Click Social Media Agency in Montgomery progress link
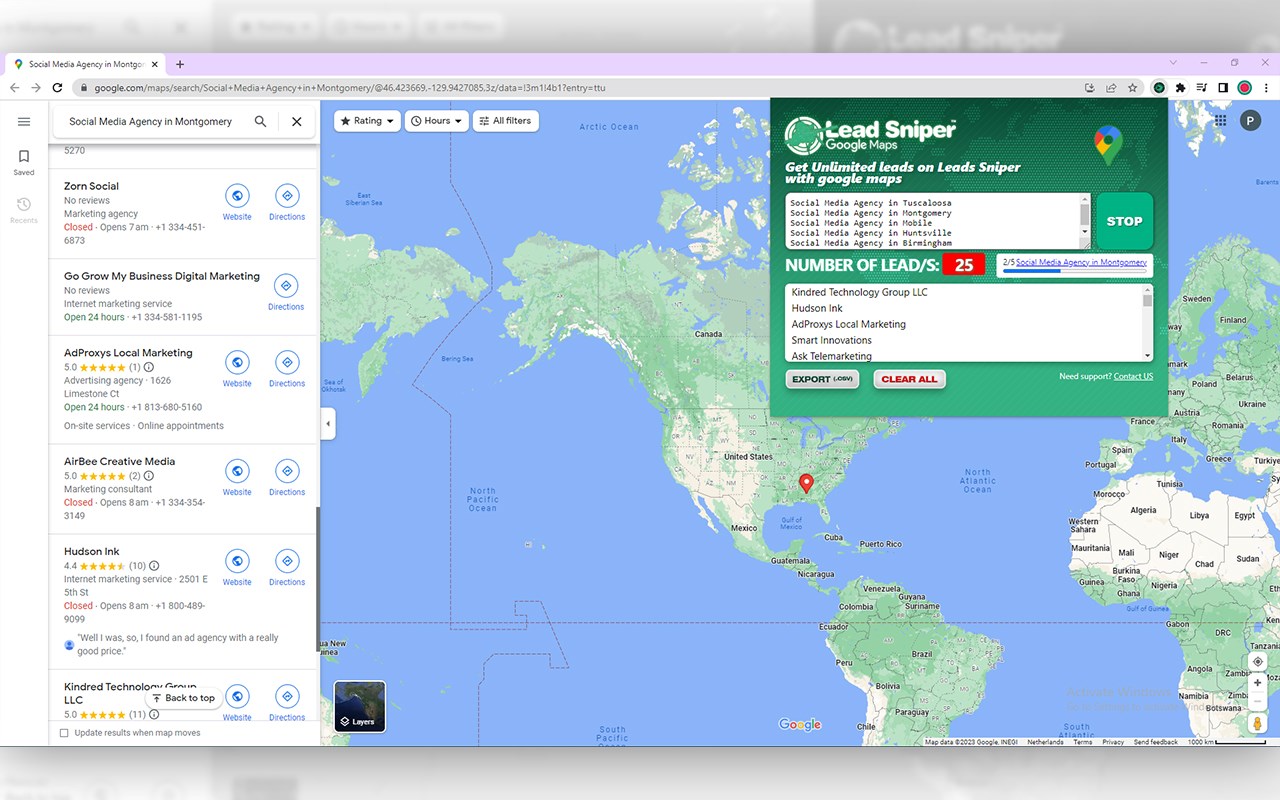This screenshot has width=1280, height=800. (1081, 262)
